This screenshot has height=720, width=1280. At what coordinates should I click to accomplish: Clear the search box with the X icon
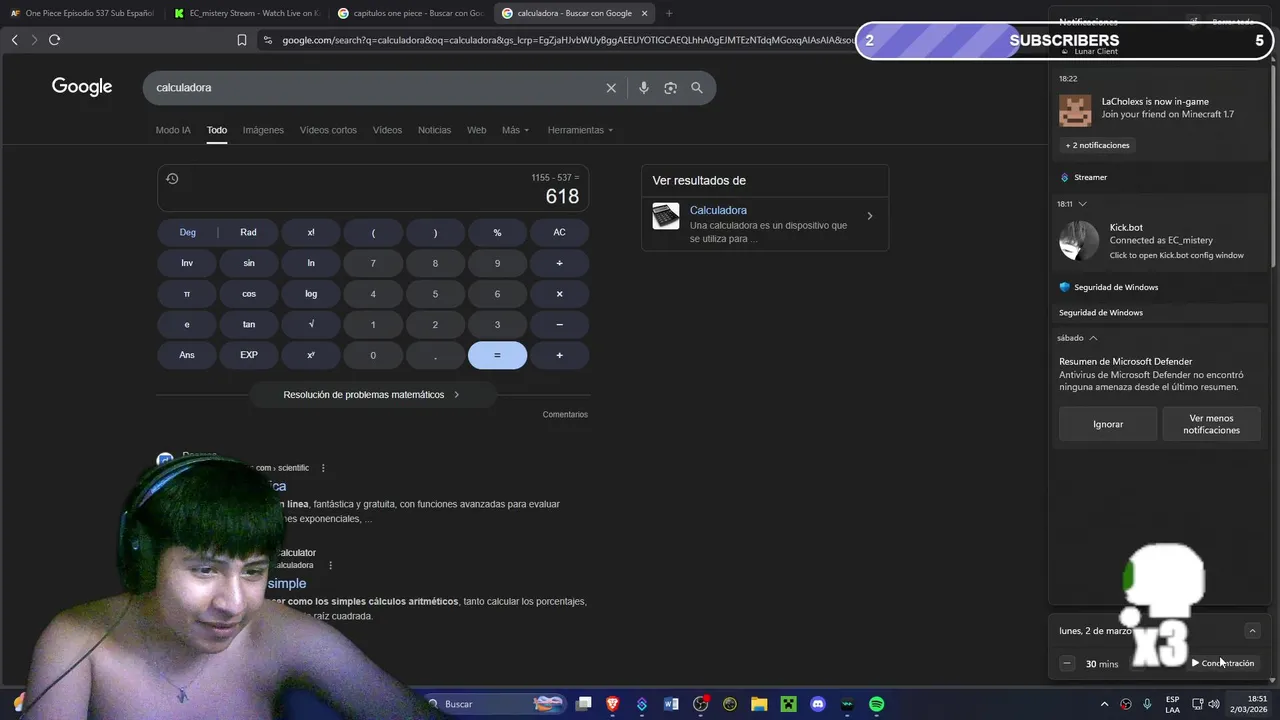611,88
